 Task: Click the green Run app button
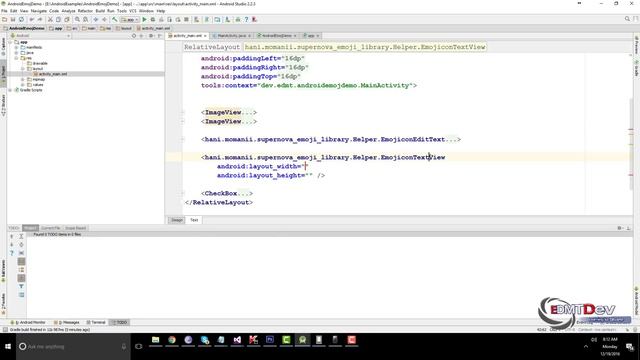coord(144,20)
